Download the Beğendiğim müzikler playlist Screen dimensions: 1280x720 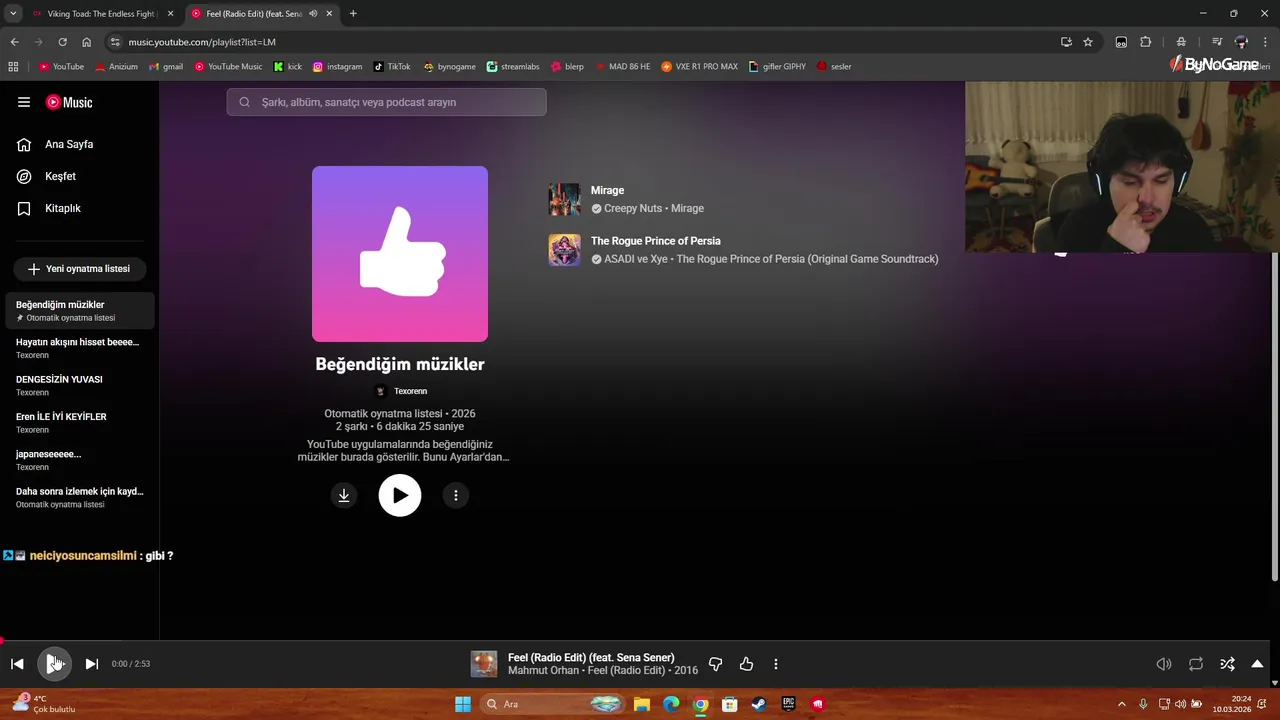pyautogui.click(x=344, y=495)
